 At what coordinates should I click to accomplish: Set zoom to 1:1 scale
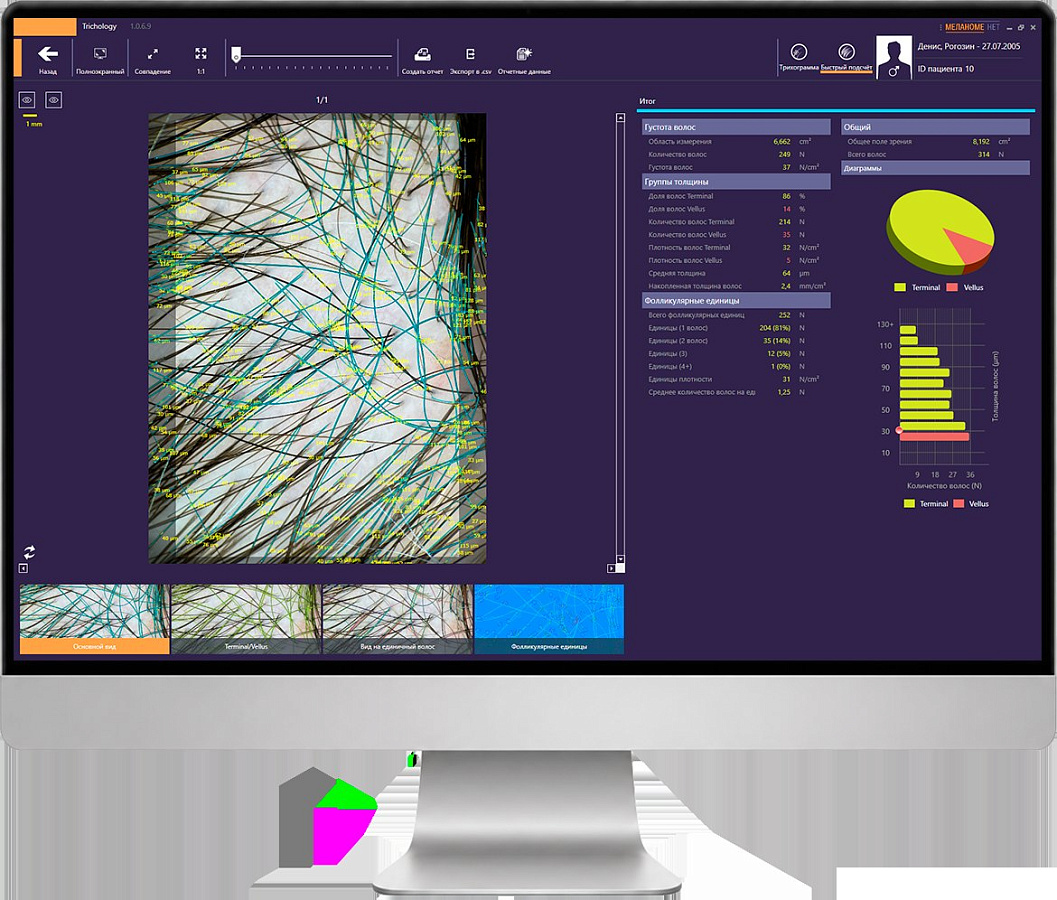coord(201,59)
